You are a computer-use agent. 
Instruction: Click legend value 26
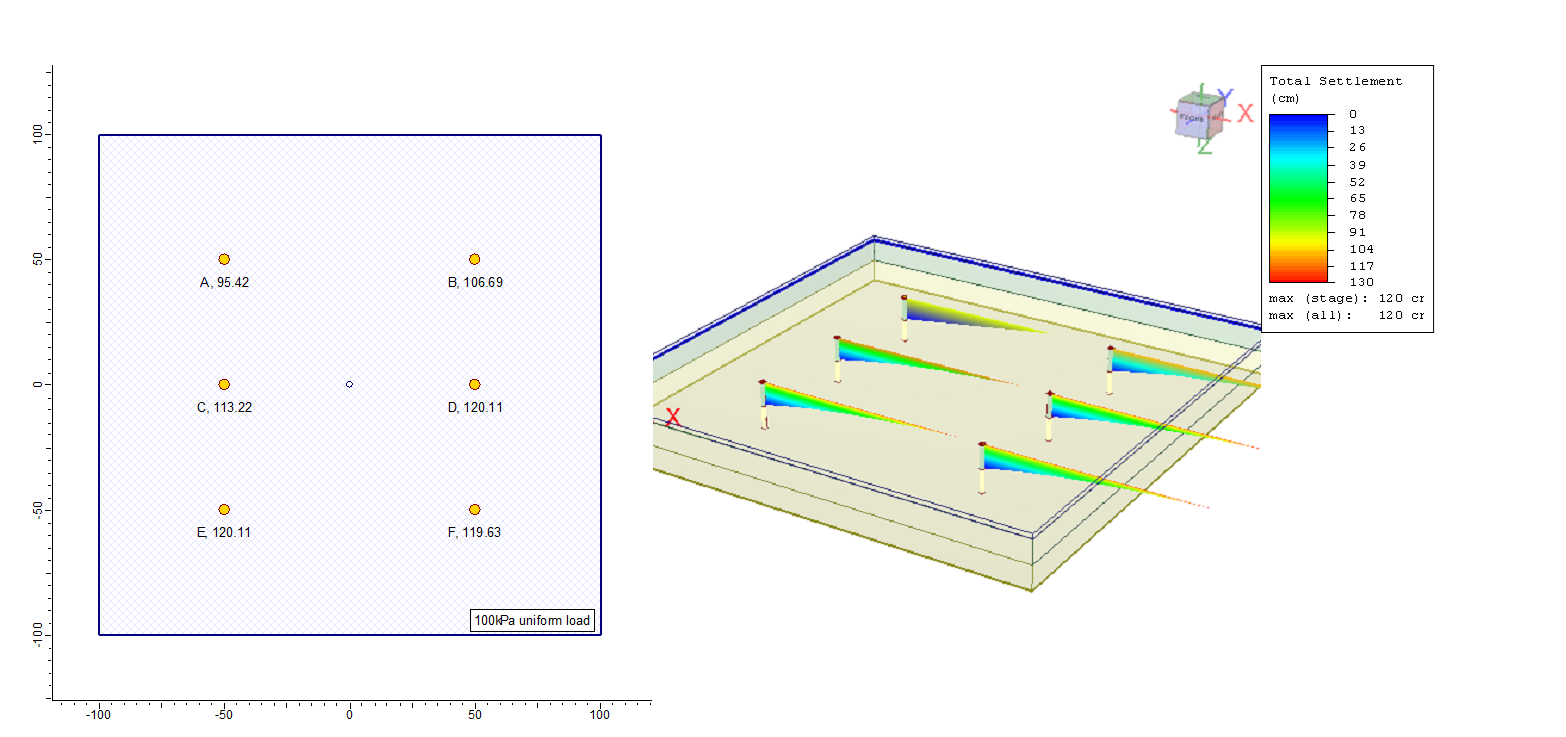(x=1357, y=147)
